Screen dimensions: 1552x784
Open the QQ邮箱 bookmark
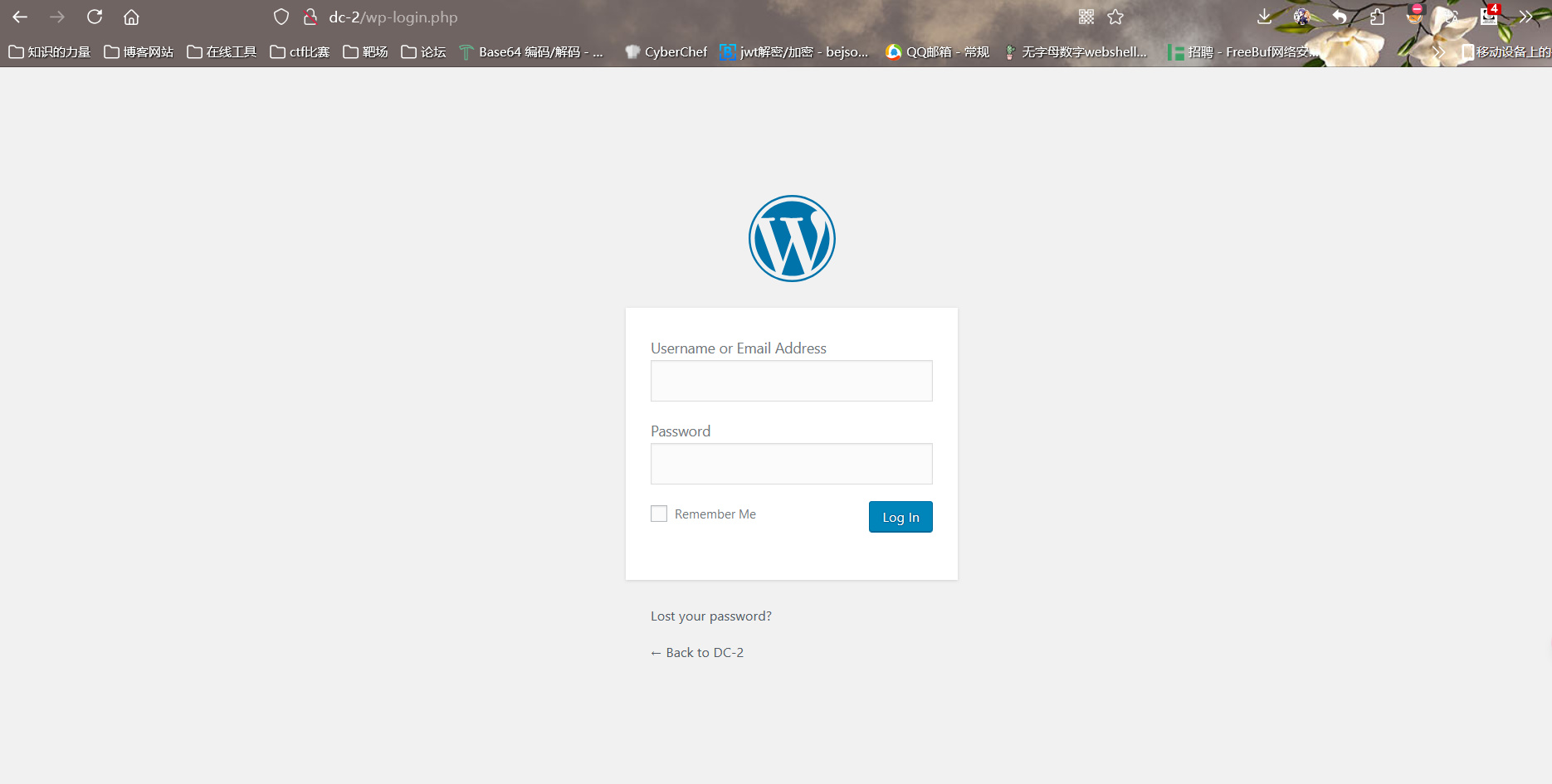click(x=937, y=52)
